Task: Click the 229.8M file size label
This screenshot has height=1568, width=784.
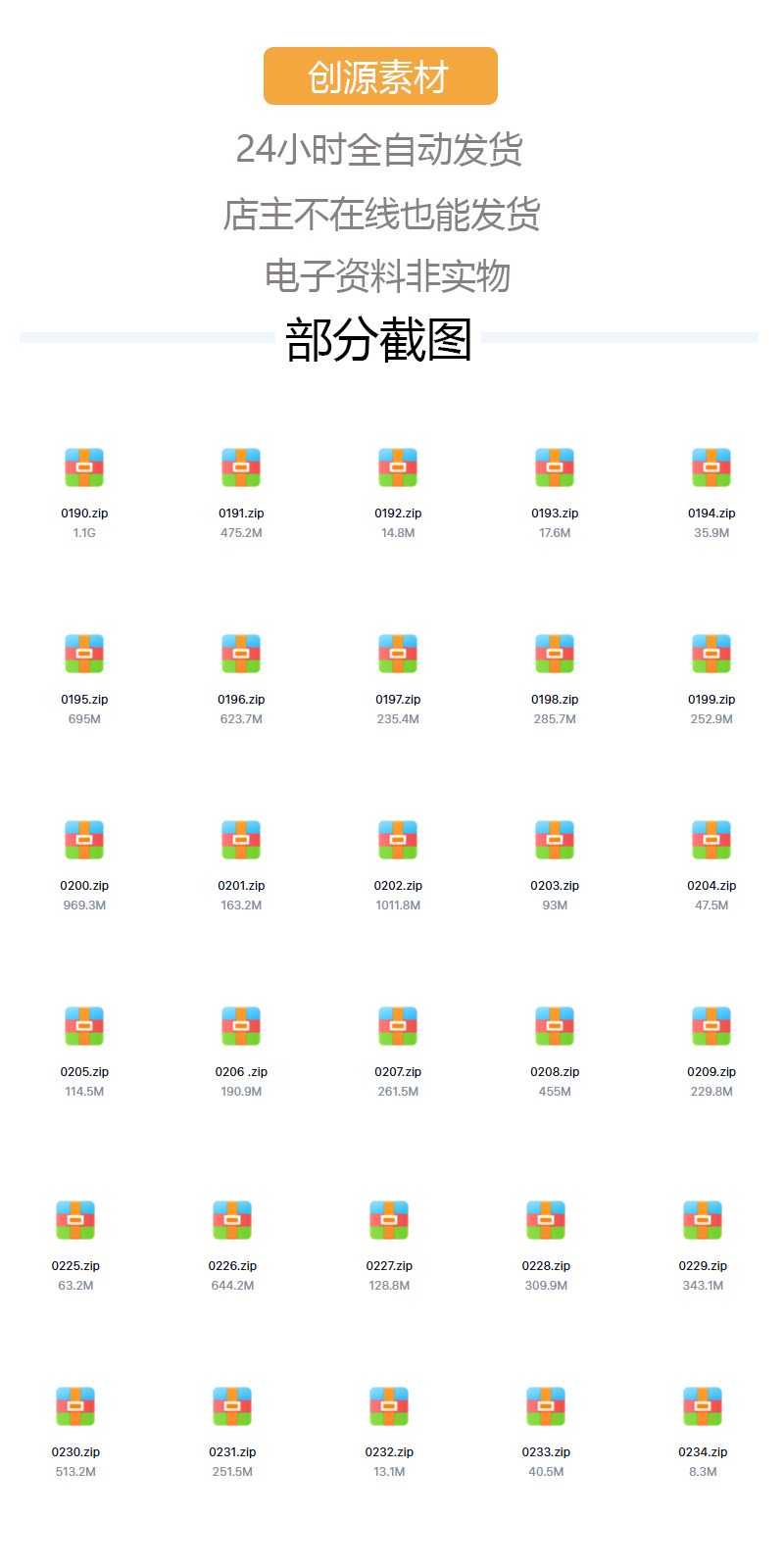Action: tap(711, 1092)
